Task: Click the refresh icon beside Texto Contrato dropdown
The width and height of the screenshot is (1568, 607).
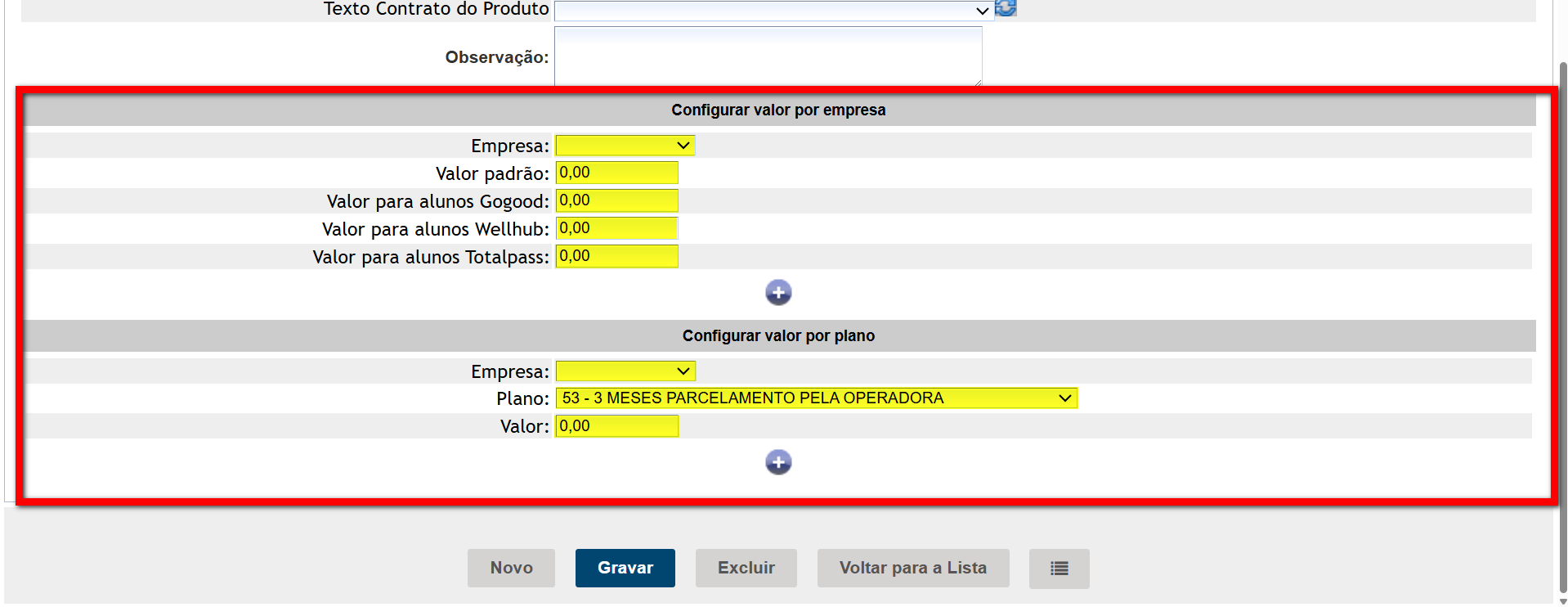Action: coord(1006,8)
